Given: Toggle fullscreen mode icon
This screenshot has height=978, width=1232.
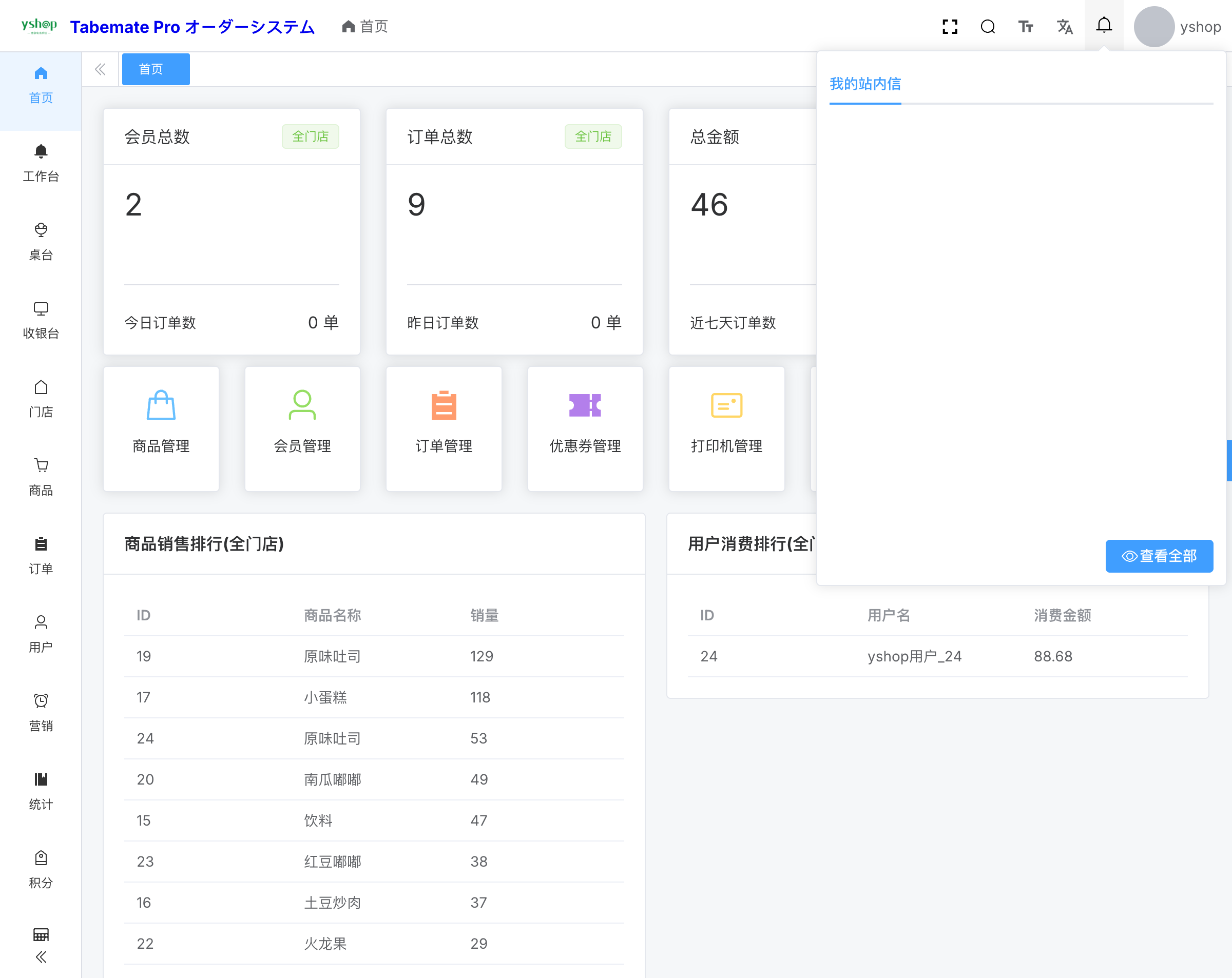Looking at the screenshot, I should pyautogui.click(x=950, y=26).
